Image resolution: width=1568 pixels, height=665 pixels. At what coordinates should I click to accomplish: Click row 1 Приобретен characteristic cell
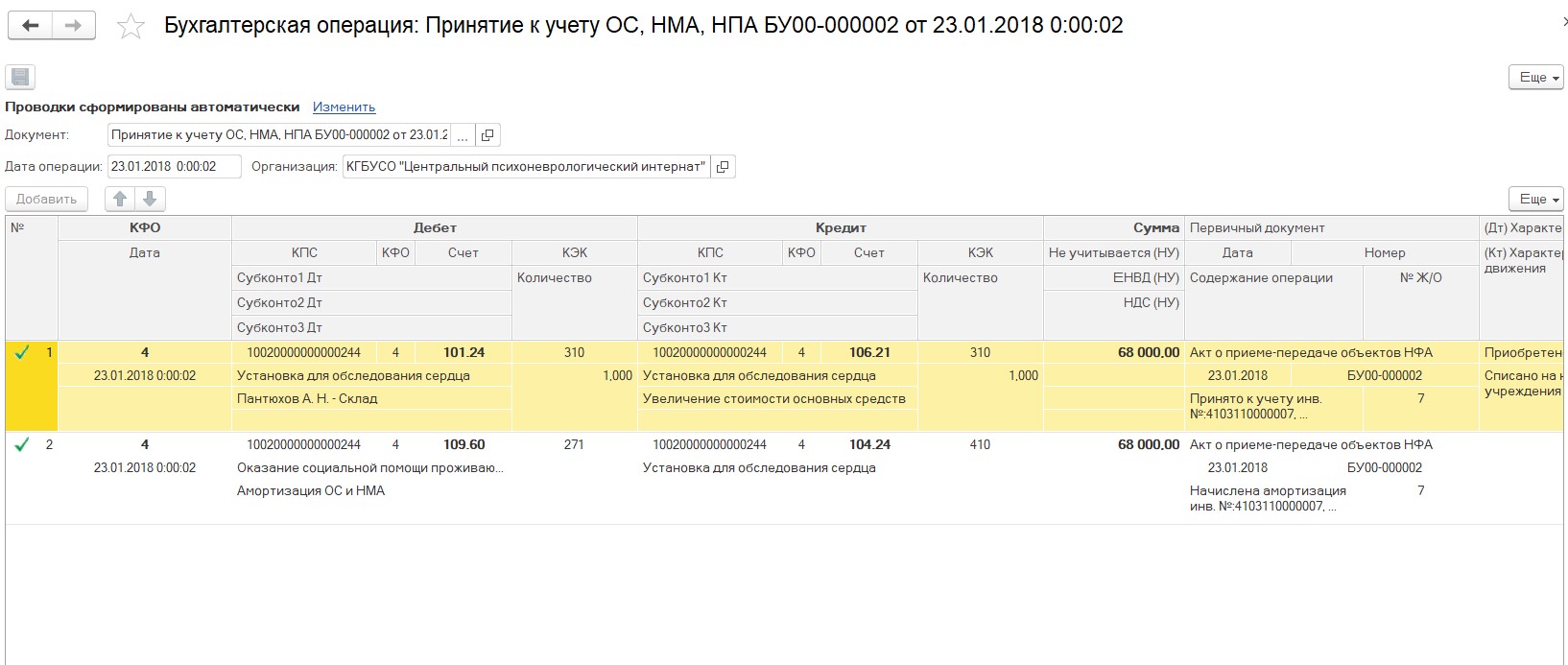pyautogui.click(x=1524, y=352)
